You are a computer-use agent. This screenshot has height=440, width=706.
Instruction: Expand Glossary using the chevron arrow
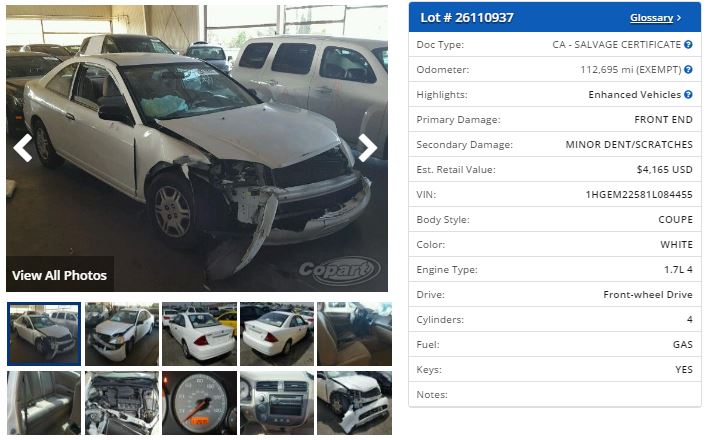679,18
